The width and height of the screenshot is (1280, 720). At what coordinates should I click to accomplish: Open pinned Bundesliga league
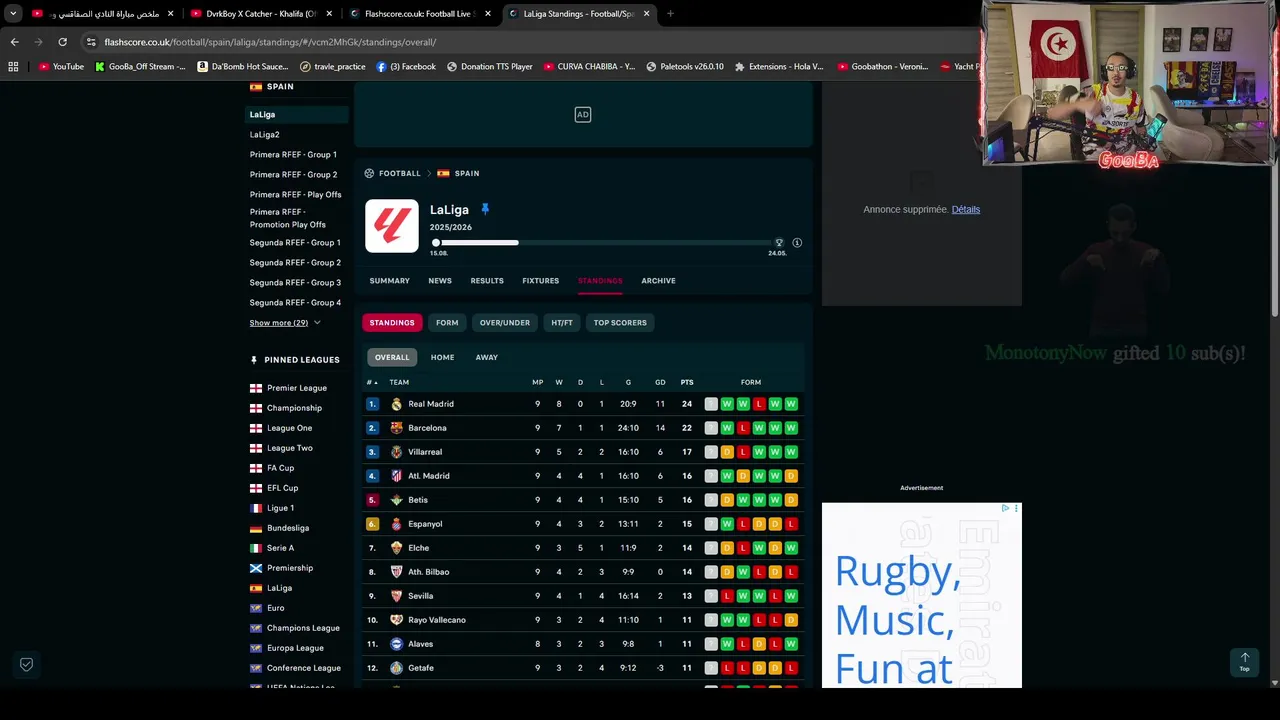tap(288, 528)
